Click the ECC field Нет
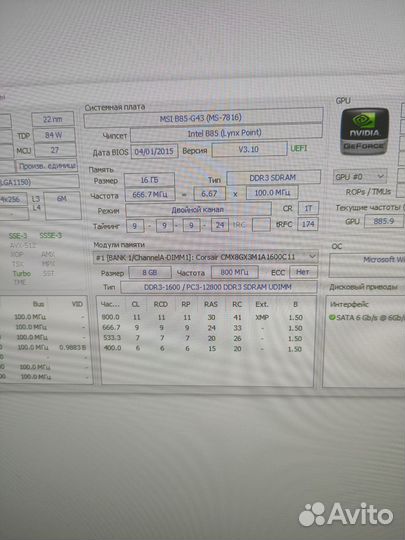Screen dimensions: 405x540 click(303, 272)
